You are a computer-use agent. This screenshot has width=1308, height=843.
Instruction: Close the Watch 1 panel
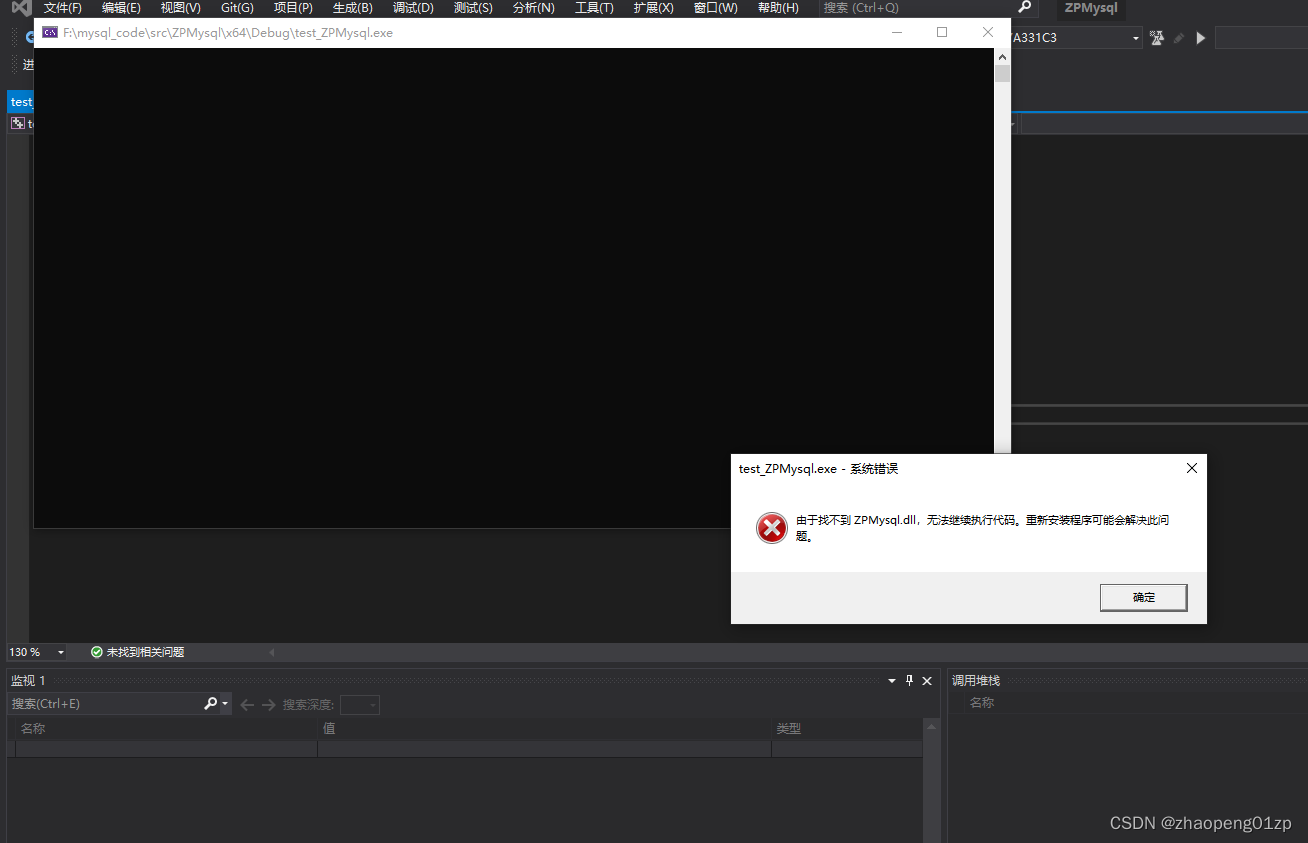pyautogui.click(x=927, y=680)
